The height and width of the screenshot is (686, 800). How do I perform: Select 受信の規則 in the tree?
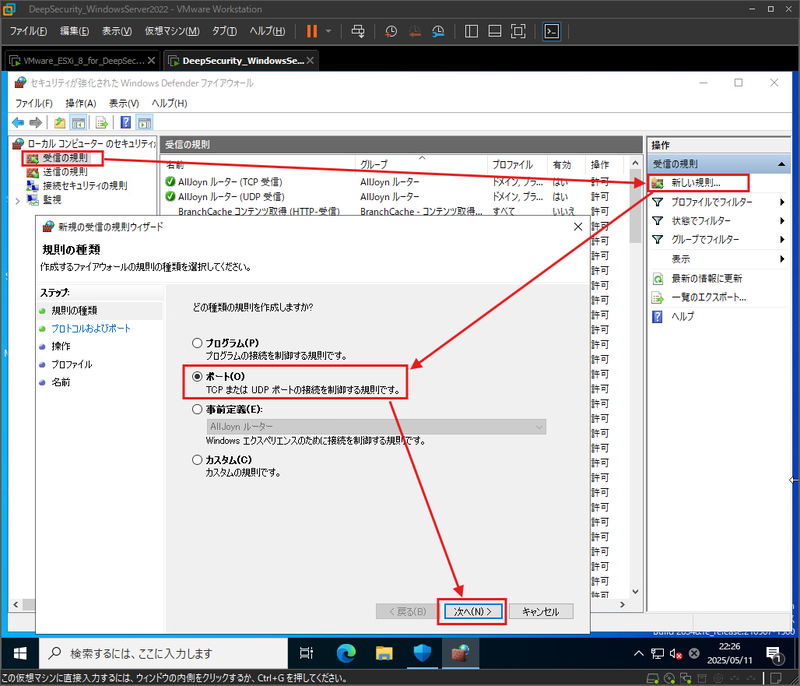(x=65, y=158)
